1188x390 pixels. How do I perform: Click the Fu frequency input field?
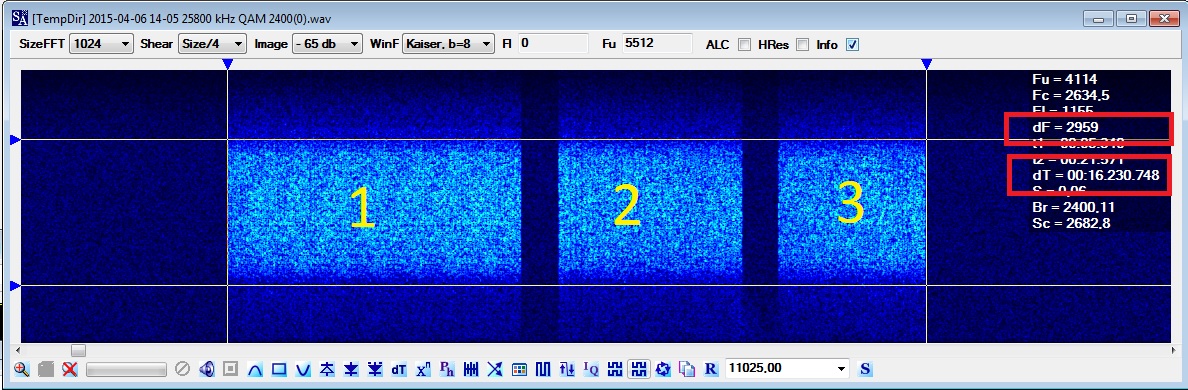[x=656, y=44]
